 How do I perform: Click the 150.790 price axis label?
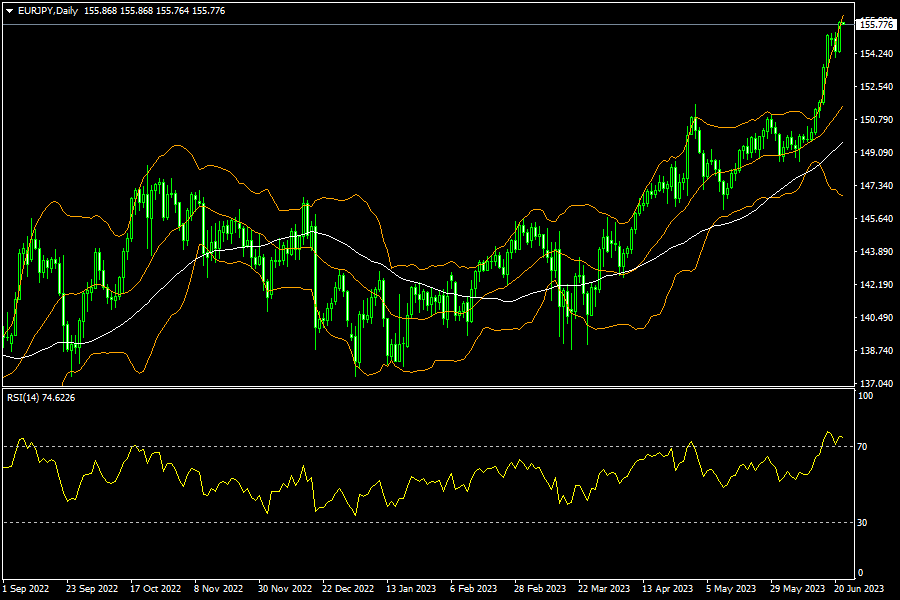876,119
